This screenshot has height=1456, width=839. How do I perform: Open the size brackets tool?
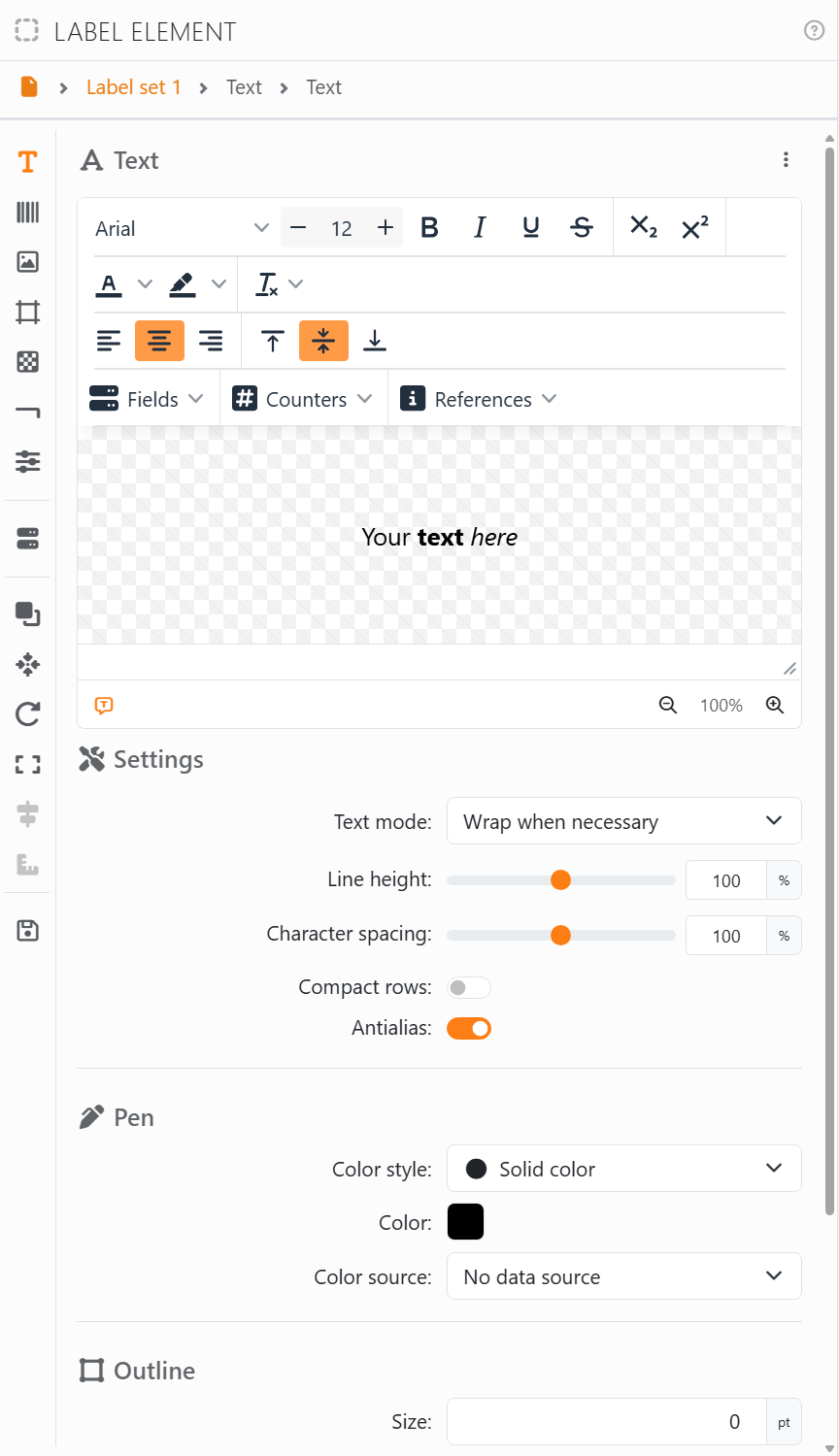(27, 765)
